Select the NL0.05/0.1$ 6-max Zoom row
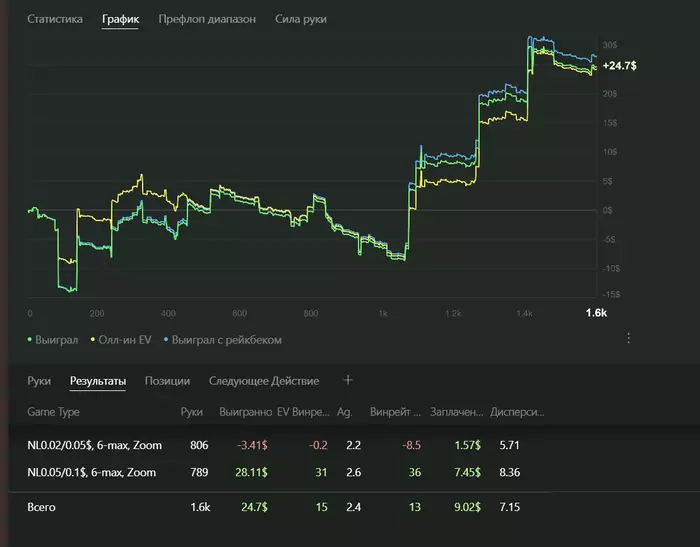 click(x=286, y=472)
